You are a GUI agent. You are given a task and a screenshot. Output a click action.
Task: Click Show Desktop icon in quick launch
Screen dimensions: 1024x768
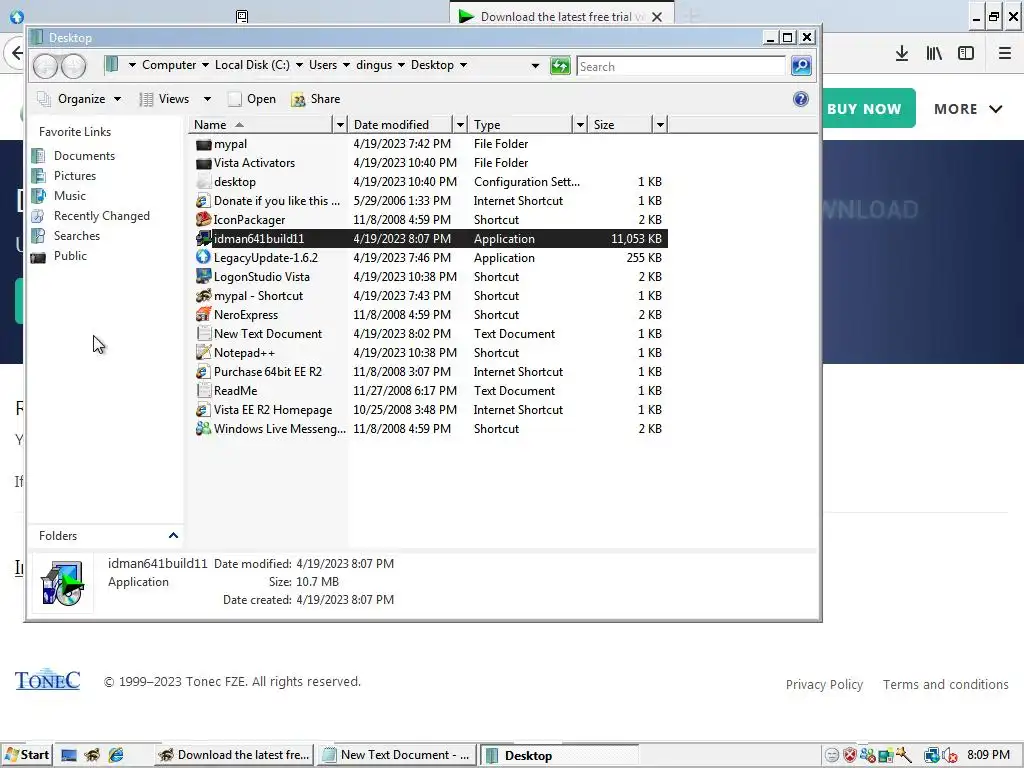69,756
